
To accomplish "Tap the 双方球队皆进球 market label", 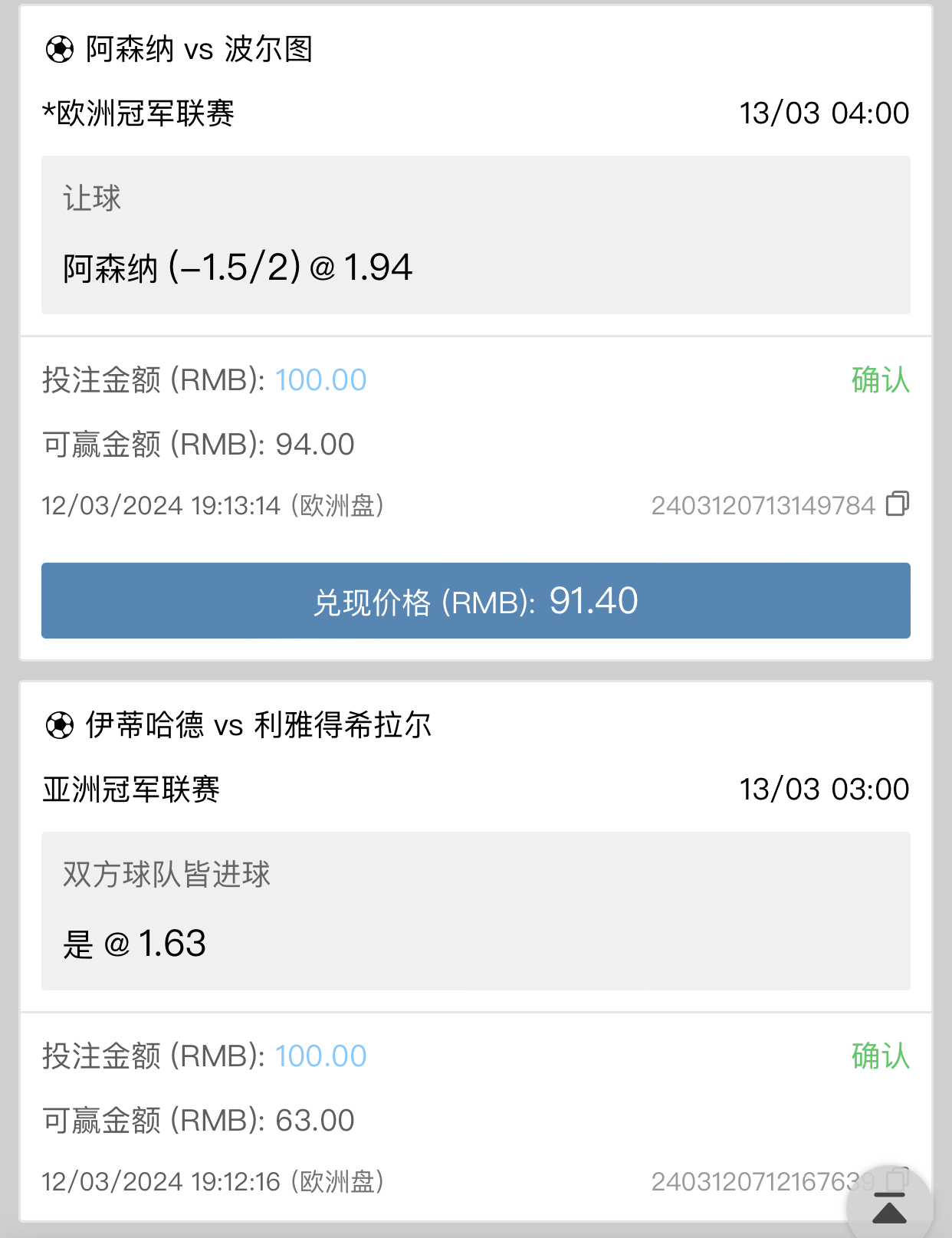I will (x=166, y=875).
